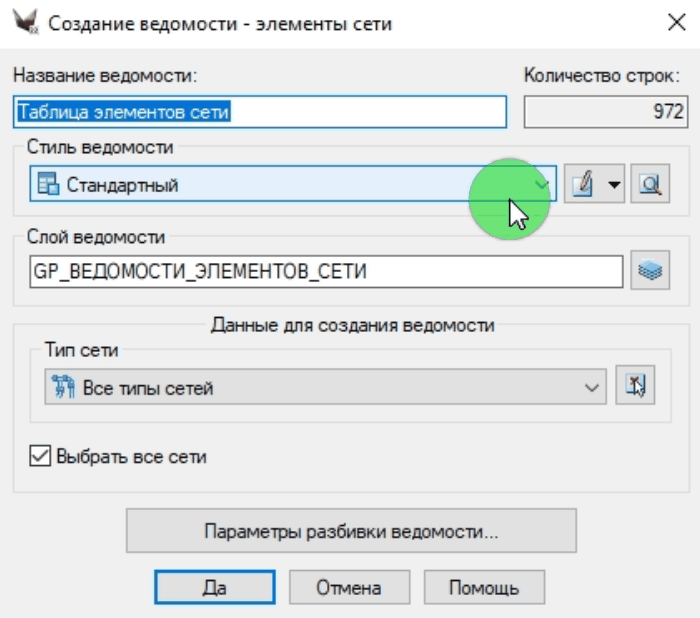Click the layer selection stack icon
This screenshot has width=700, height=618.
pos(649,271)
